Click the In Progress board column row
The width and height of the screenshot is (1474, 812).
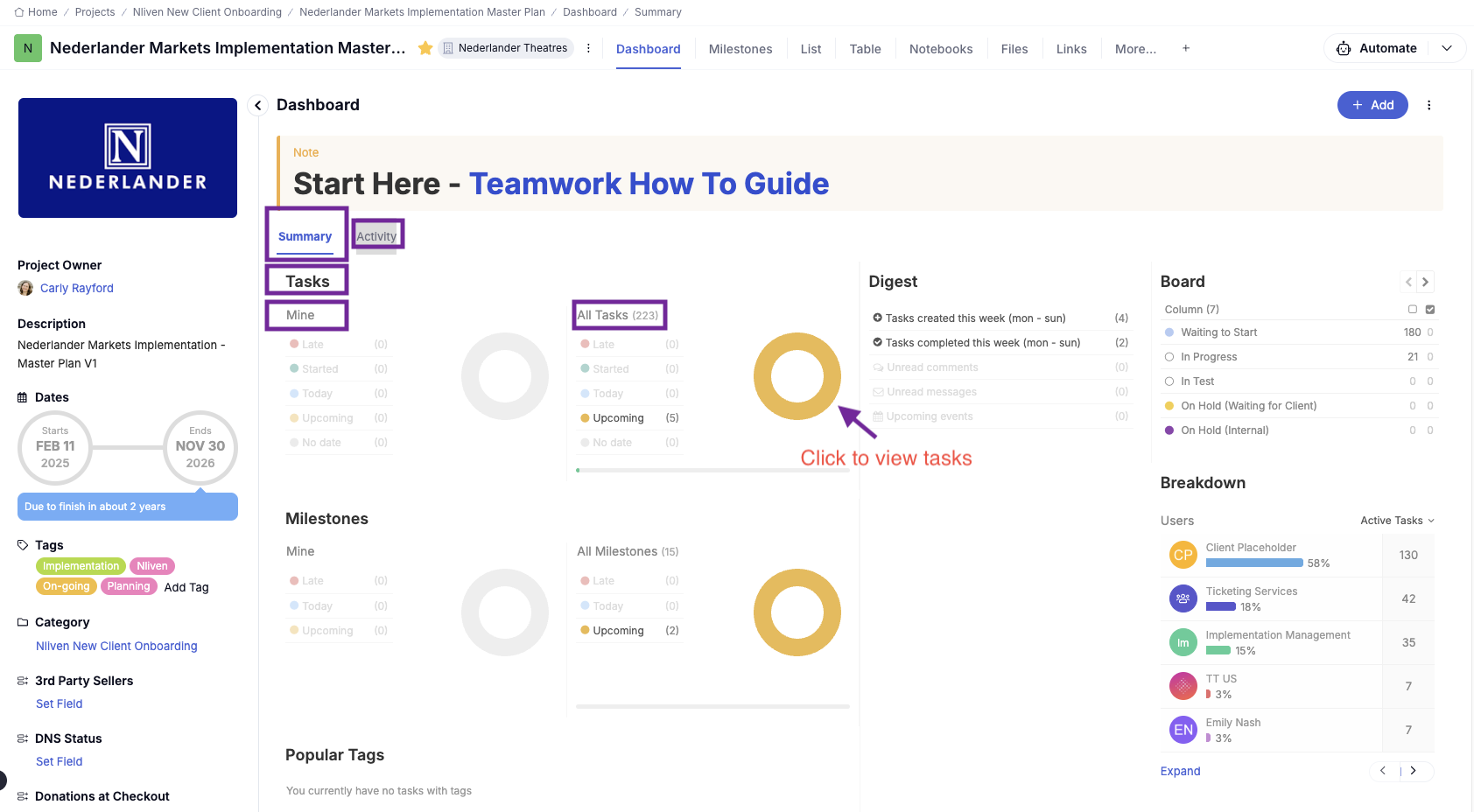(x=1299, y=357)
